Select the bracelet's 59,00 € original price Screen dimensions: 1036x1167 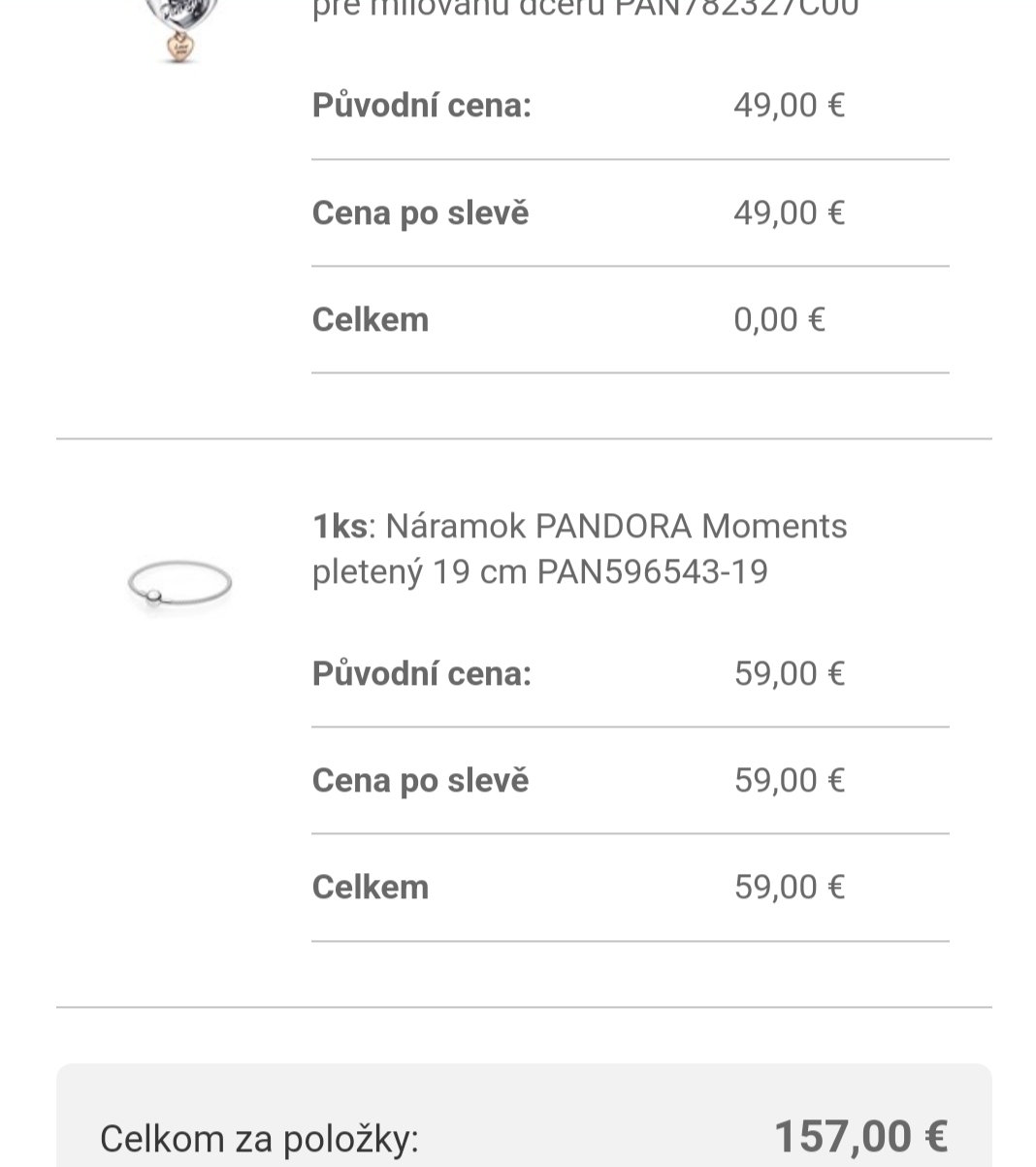click(789, 673)
